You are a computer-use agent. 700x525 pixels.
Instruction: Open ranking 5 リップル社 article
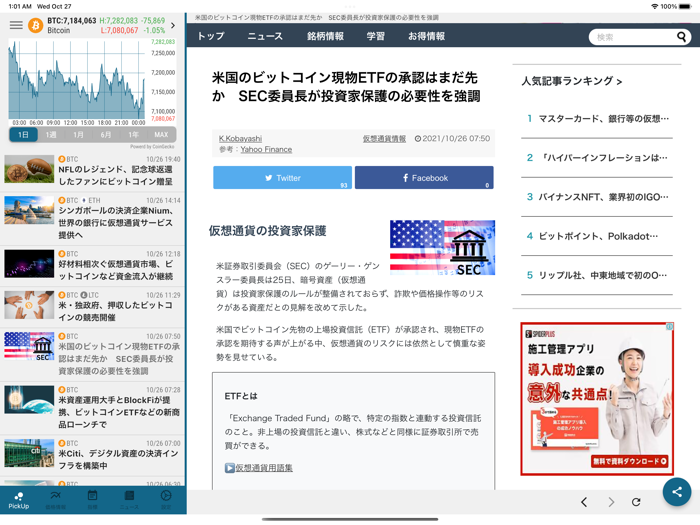(597, 275)
